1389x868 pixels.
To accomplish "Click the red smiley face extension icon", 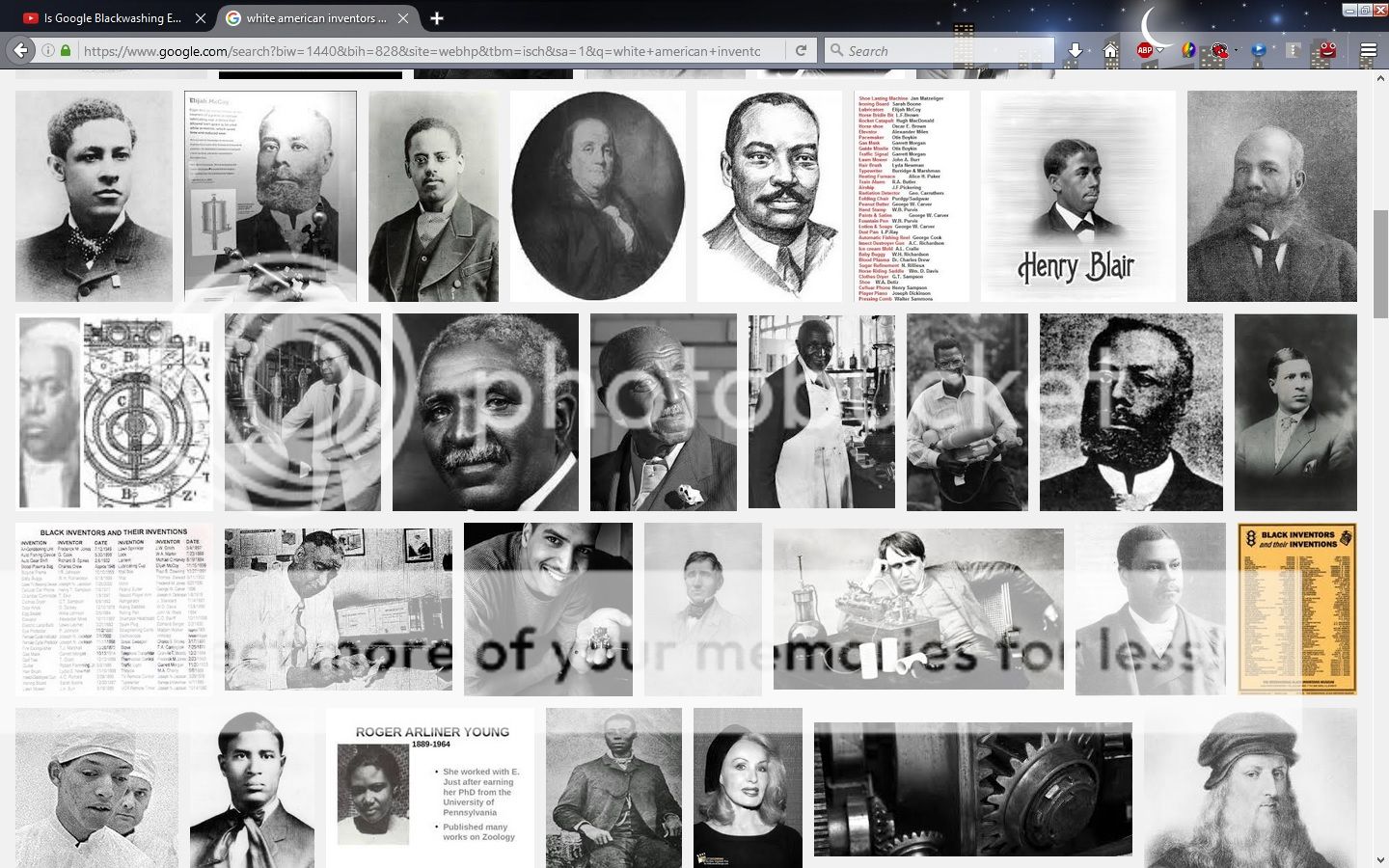I will click(1328, 50).
